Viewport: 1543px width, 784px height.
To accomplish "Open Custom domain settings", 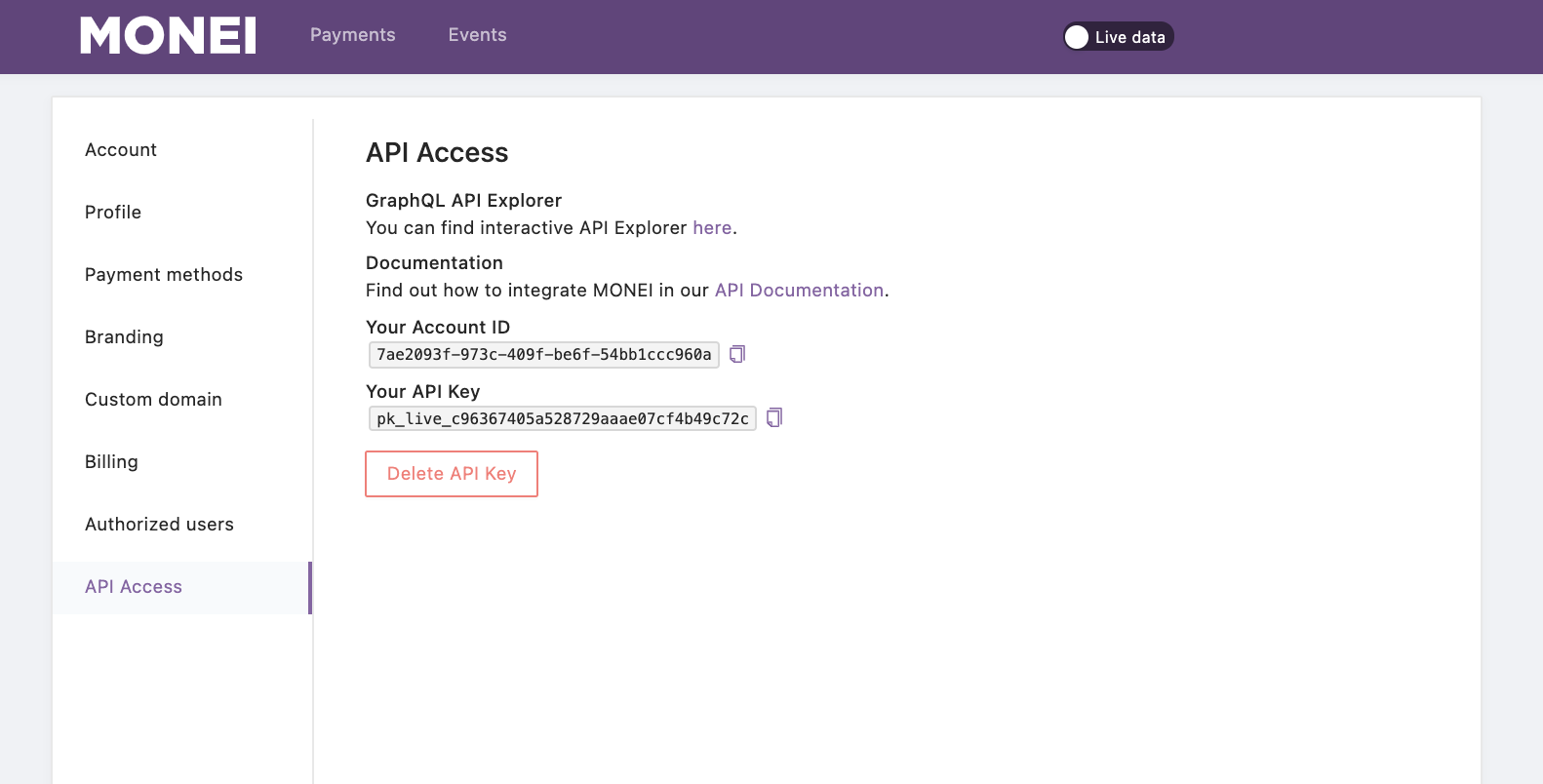I will pyautogui.click(x=153, y=400).
